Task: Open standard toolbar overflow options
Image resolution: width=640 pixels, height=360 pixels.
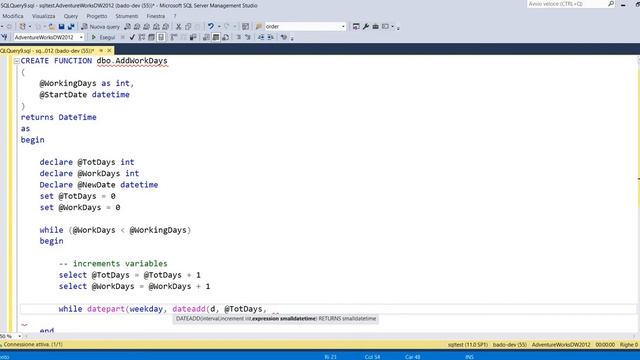Action: 398,27
